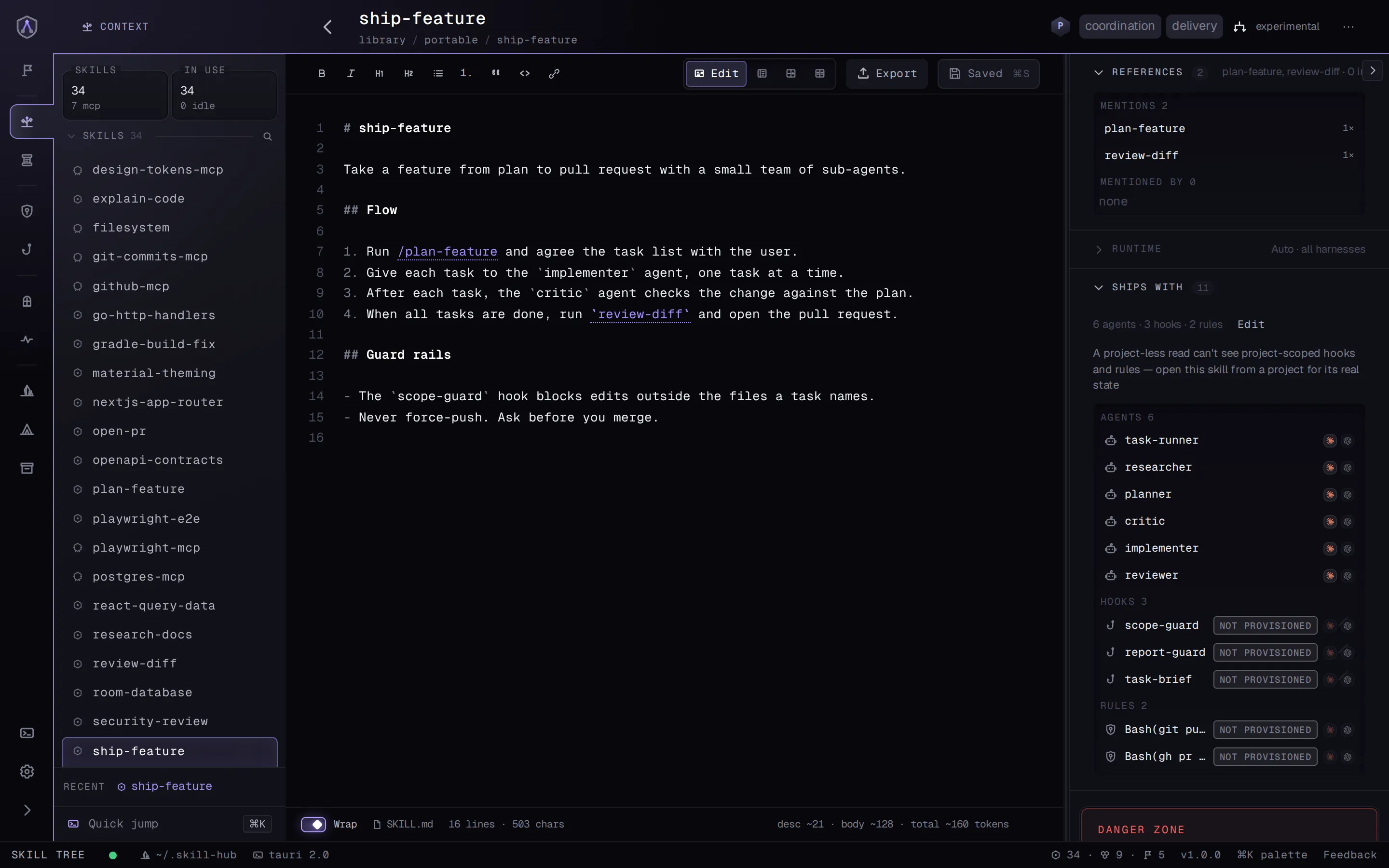Insert a link via the link icon
This screenshot has width=1389, height=868.
click(554, 73)
